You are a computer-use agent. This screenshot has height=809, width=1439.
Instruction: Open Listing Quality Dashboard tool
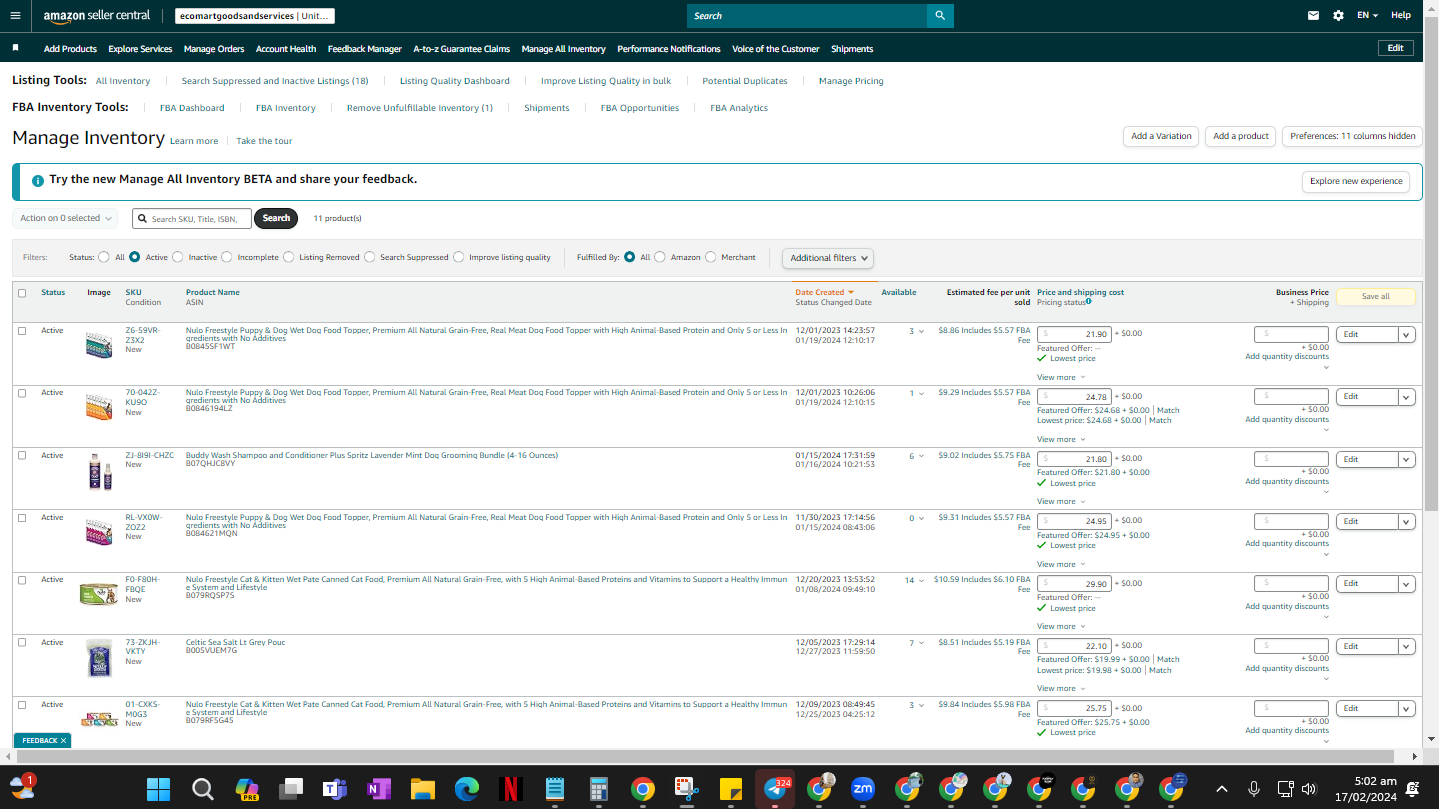coord(455,81)
